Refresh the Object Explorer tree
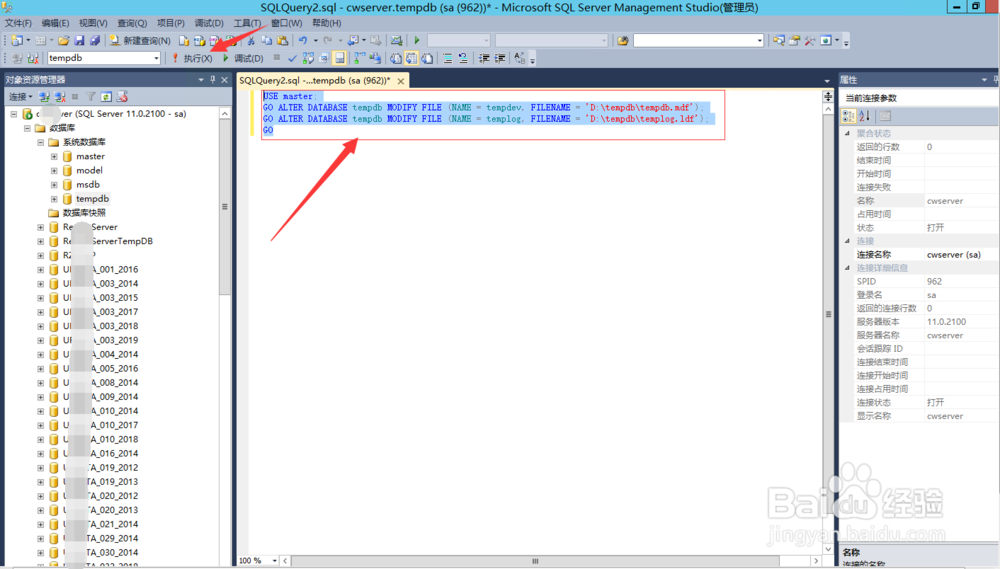Viewport: 1000px width, 569px height. [106, 96]
